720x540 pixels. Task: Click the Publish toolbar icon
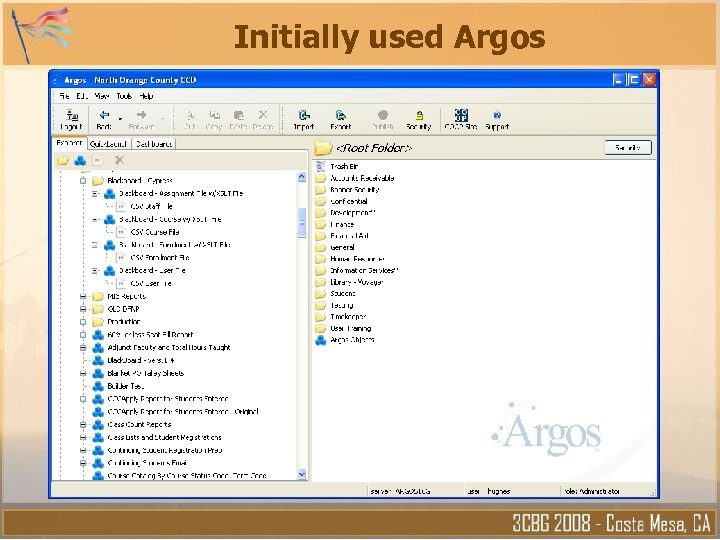pos(382,115)
